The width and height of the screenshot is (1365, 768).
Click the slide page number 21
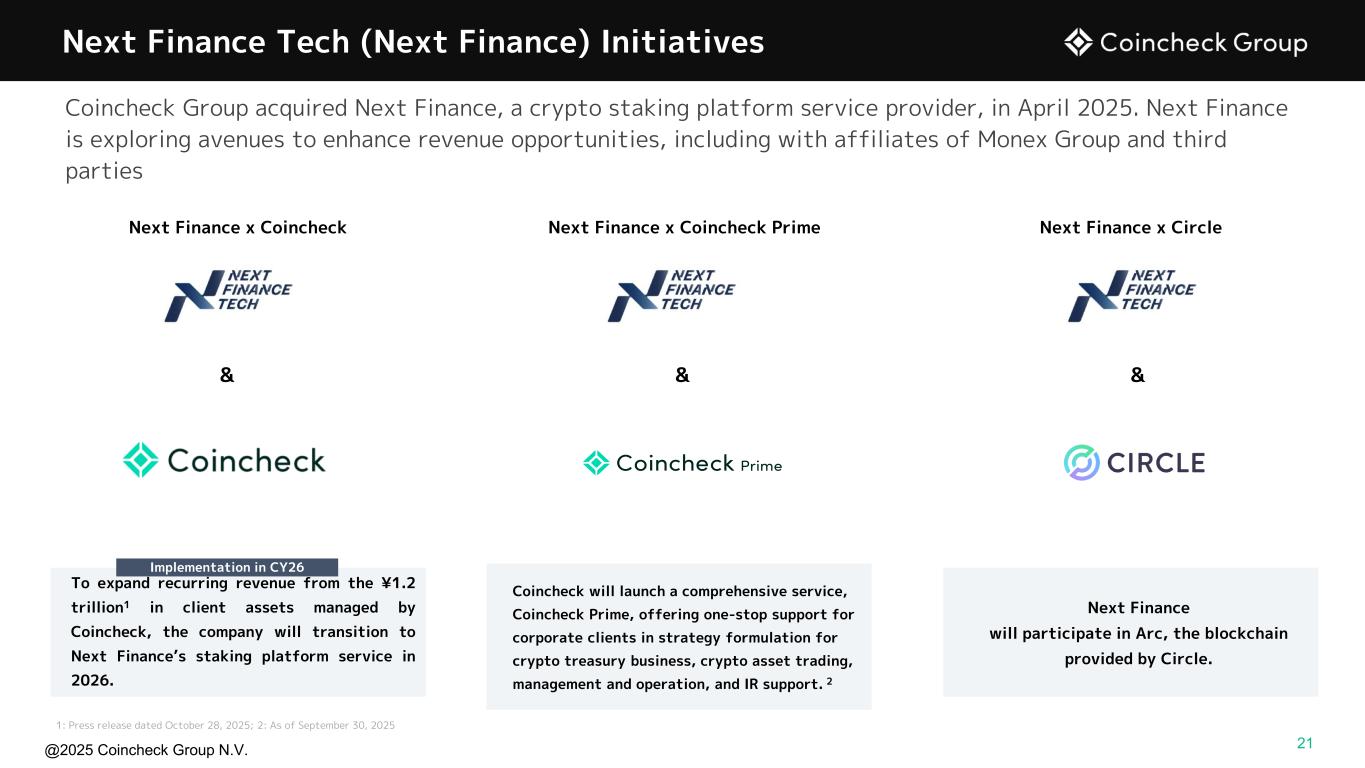1303,742
